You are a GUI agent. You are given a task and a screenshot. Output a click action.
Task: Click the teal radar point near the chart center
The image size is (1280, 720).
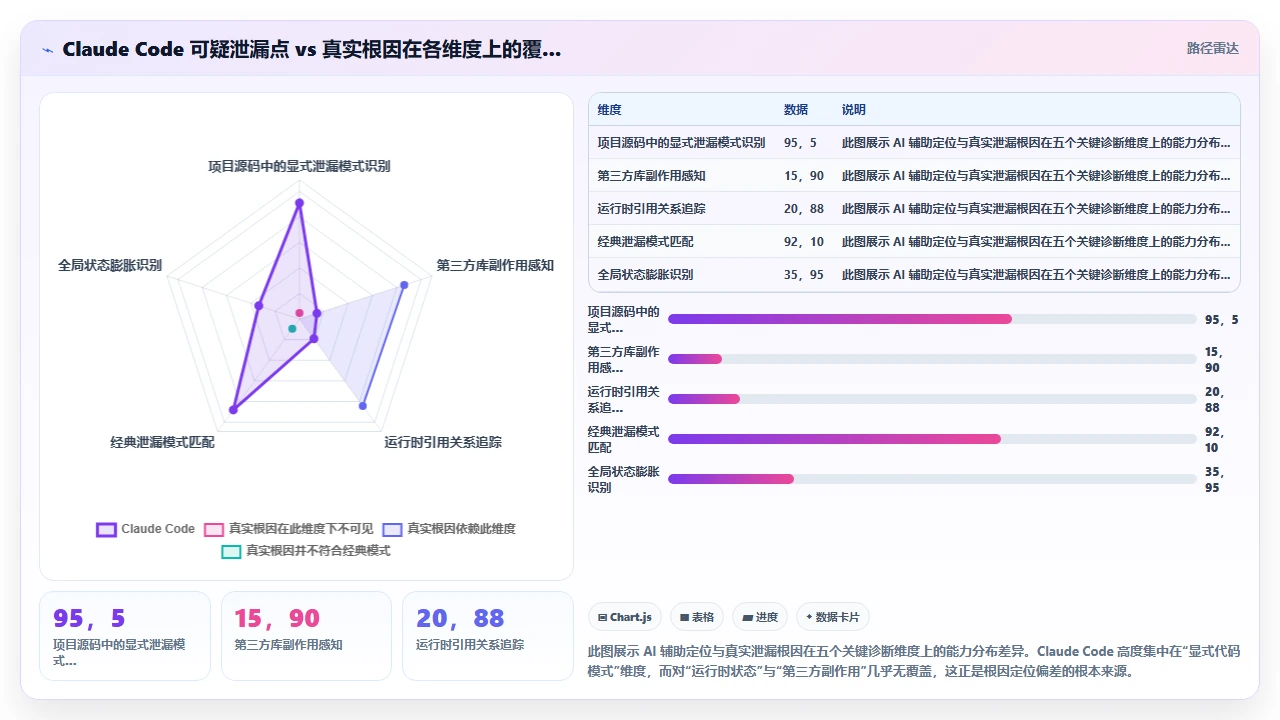point(292,328)
